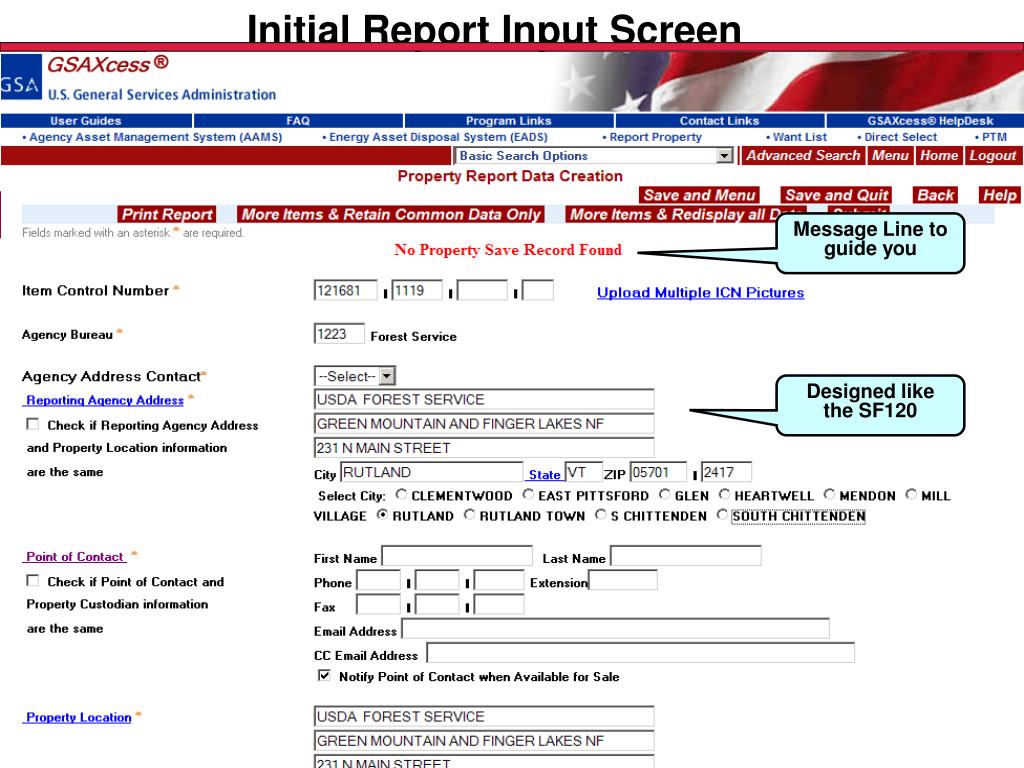Click the GSA logo

pyautogui.click(x=21, y=77)
